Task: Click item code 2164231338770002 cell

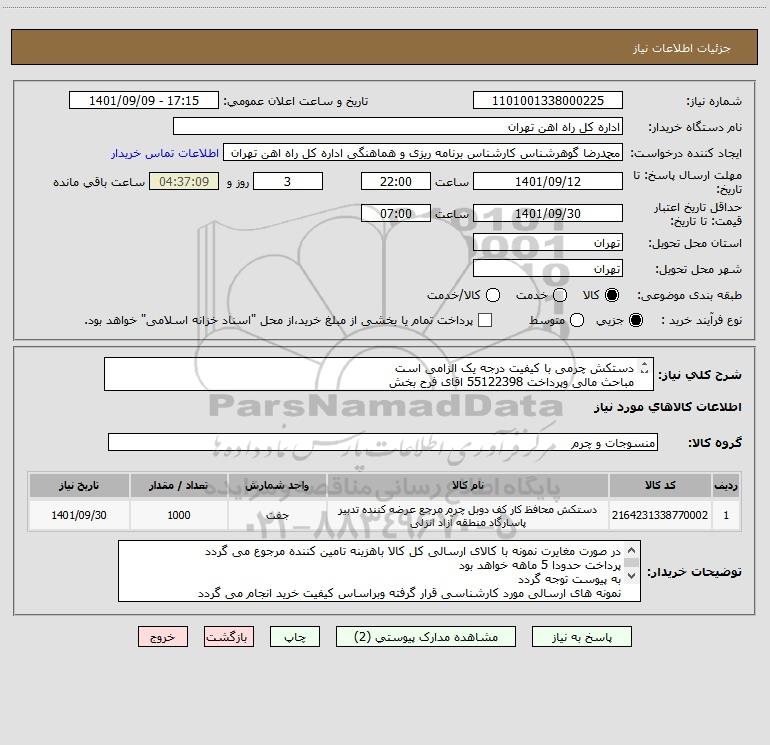Action: point(660,515)
